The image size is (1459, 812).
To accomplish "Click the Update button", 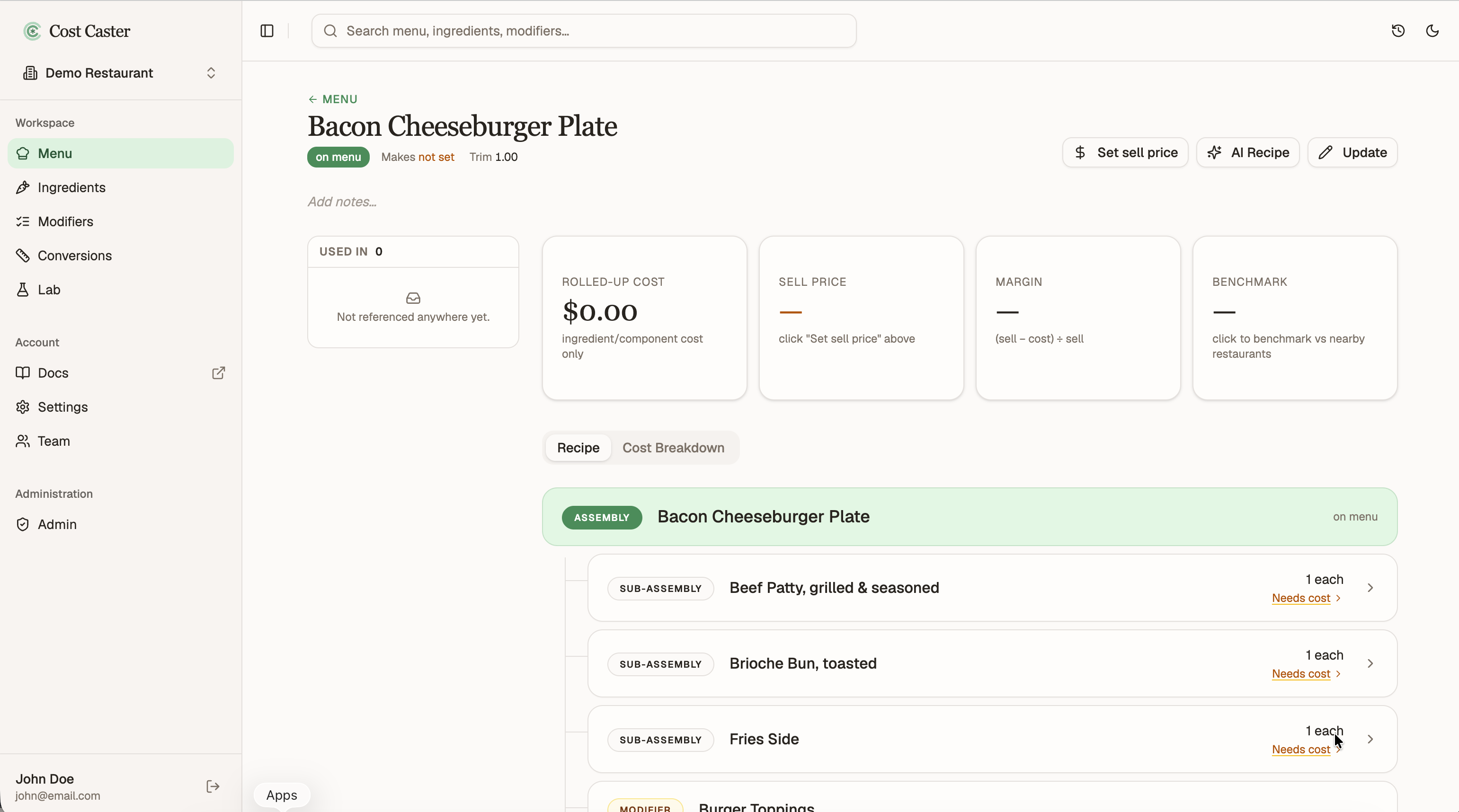I will [1352, 152].
